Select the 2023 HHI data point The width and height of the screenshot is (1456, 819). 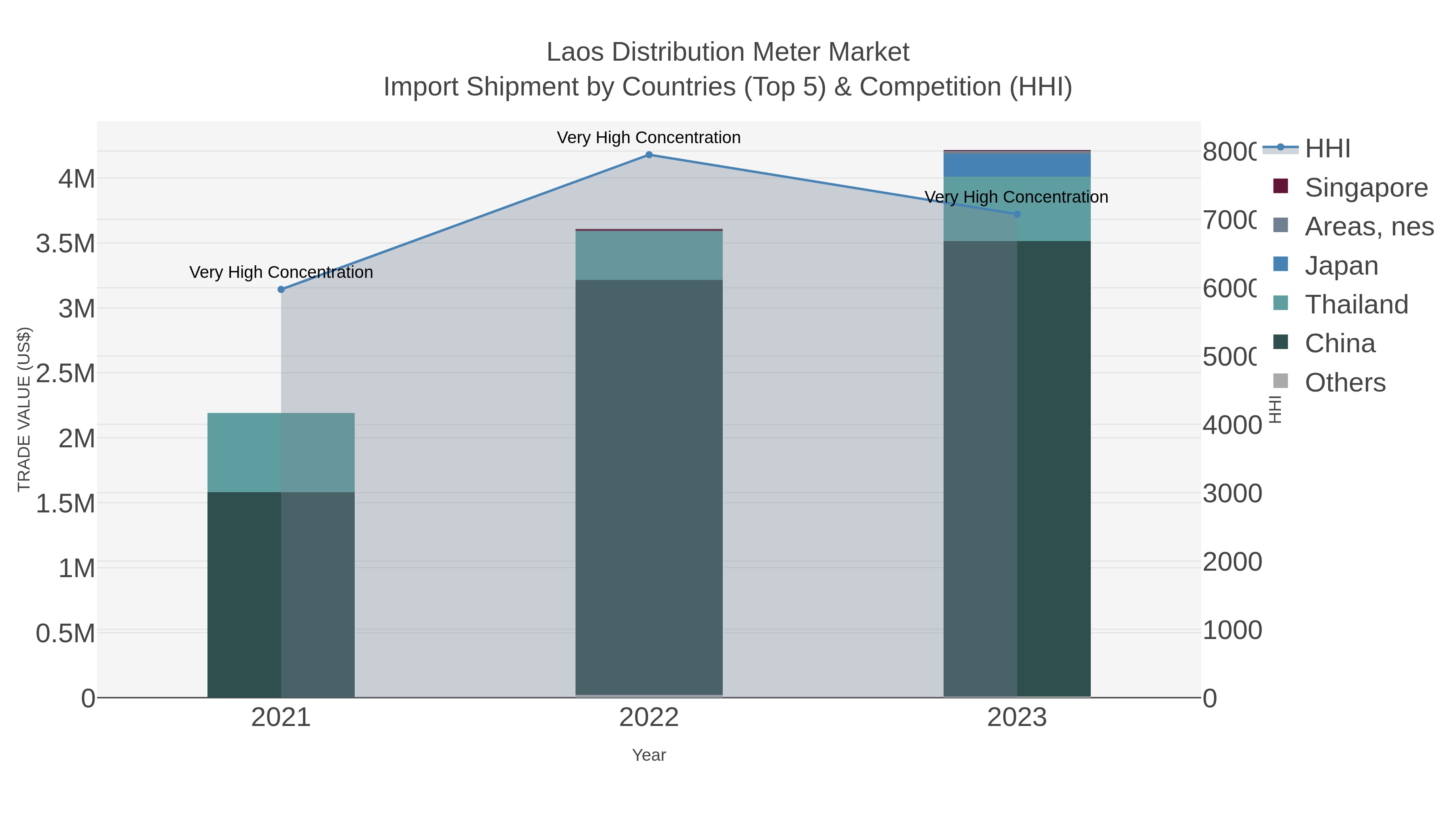(x=1017, y=214)
